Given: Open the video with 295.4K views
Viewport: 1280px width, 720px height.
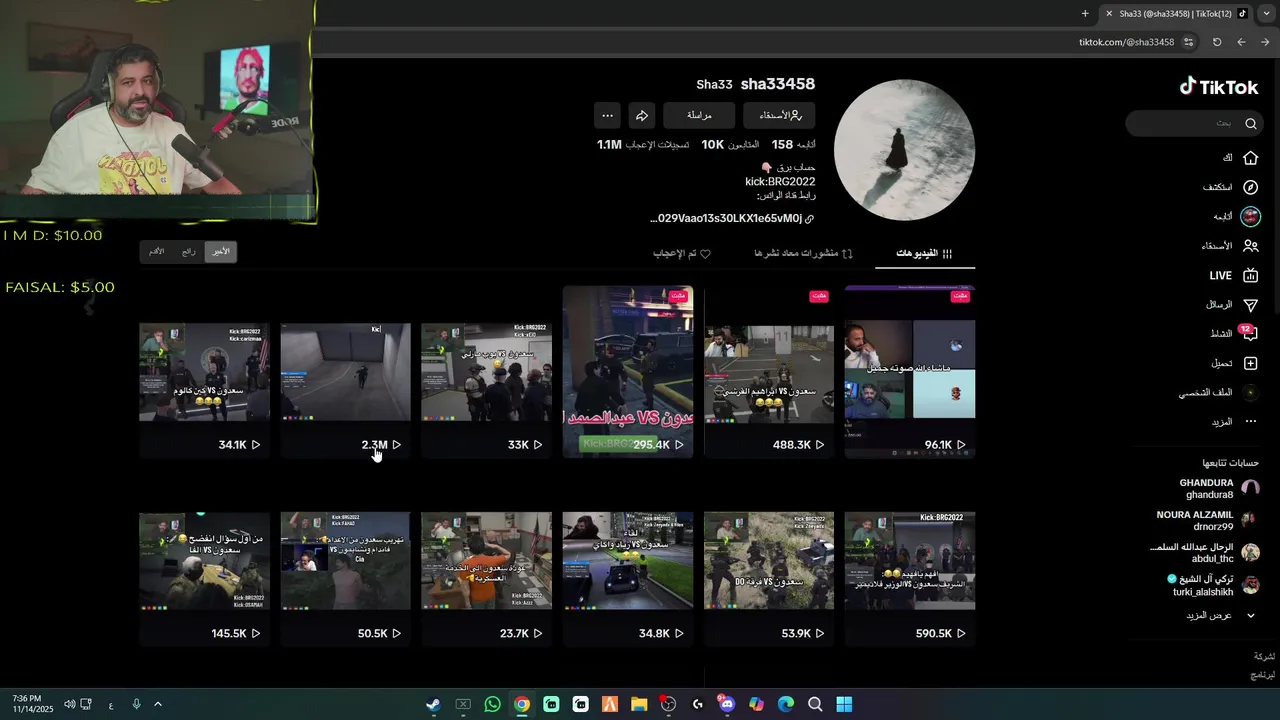Looking at the screenshot, I should tap(628, 372).
